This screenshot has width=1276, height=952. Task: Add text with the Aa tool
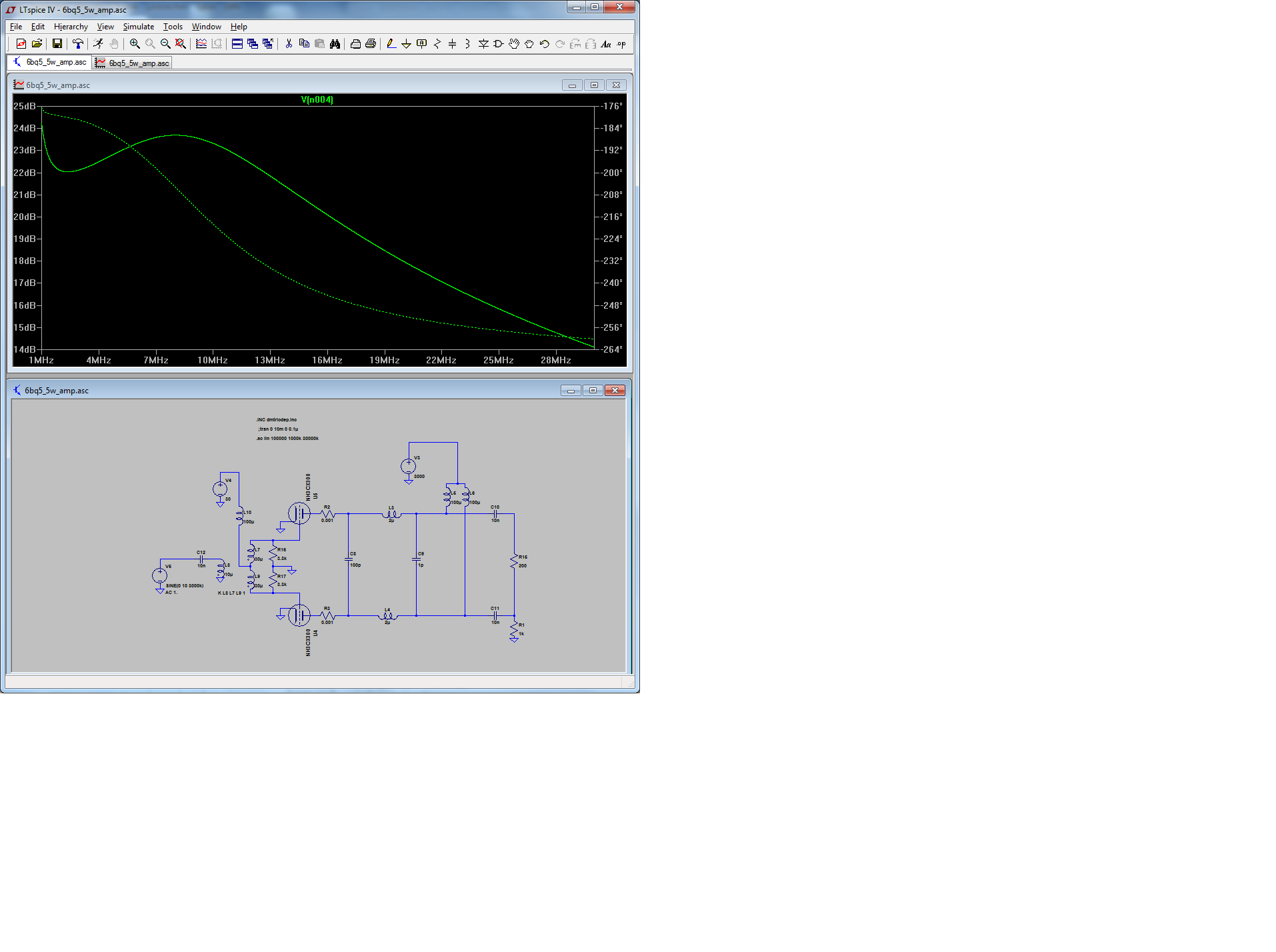point(606,44)
